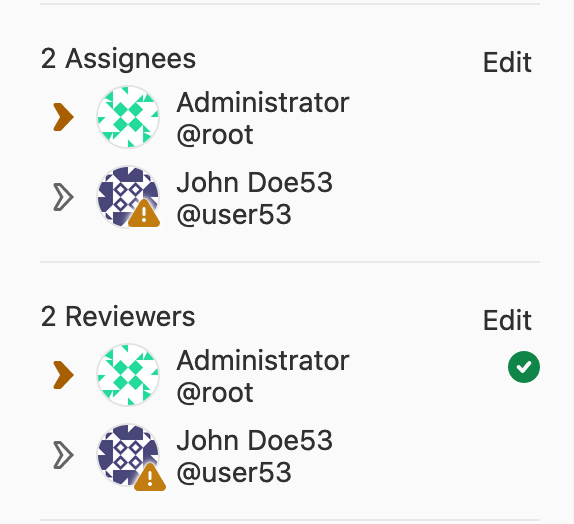Open Administrator's green avatar in the Reviewers list

pos(128,375)
